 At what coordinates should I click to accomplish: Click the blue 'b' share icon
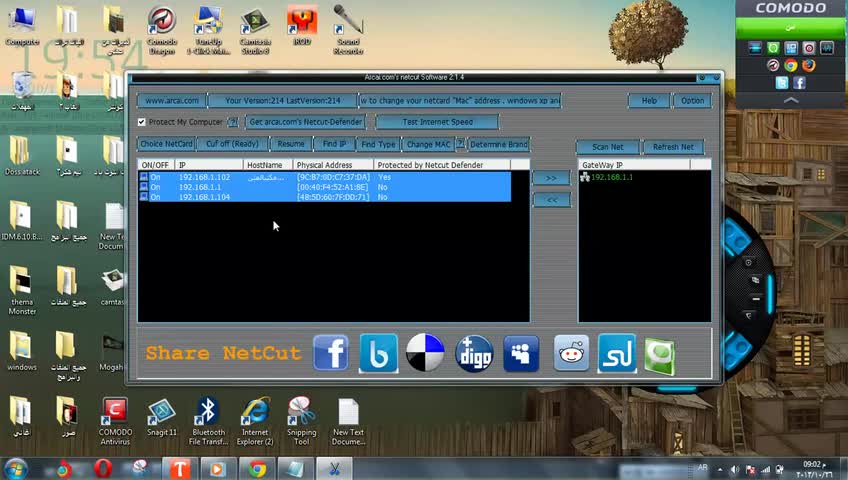[x=379, y=353]
